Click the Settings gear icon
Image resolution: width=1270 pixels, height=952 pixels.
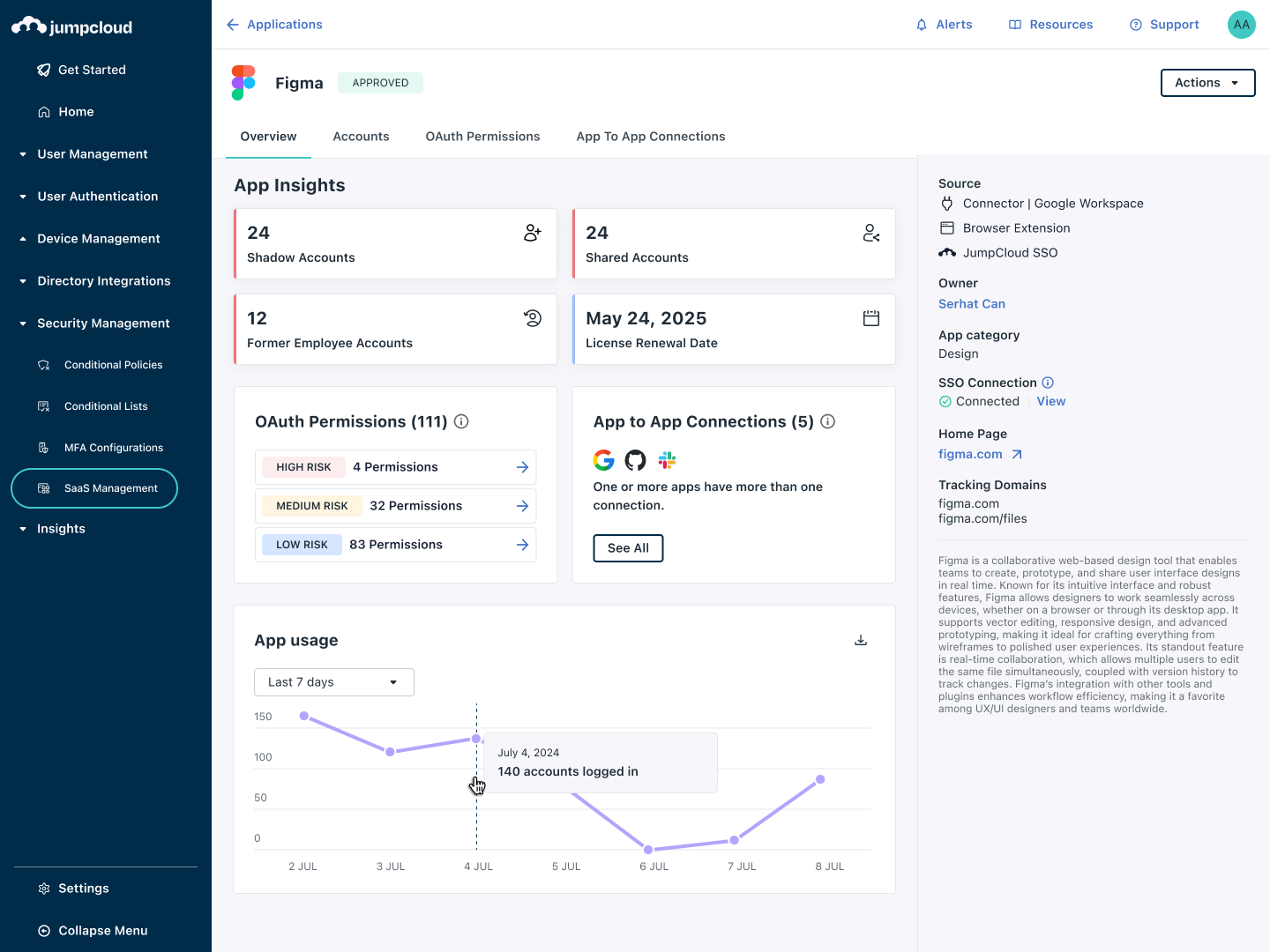tap(44, 889)
